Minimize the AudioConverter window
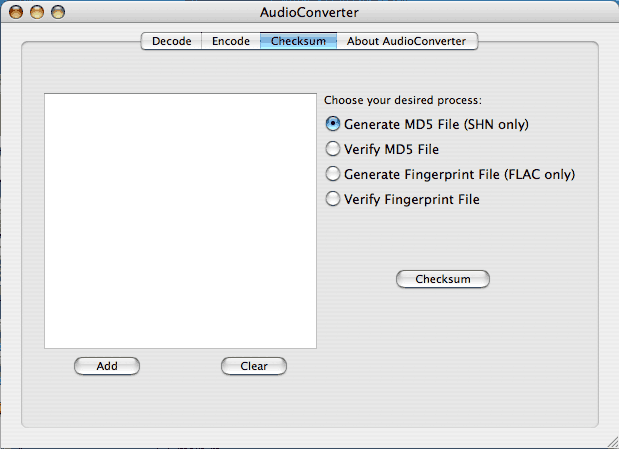619x449 pixels. click(37, 12)
